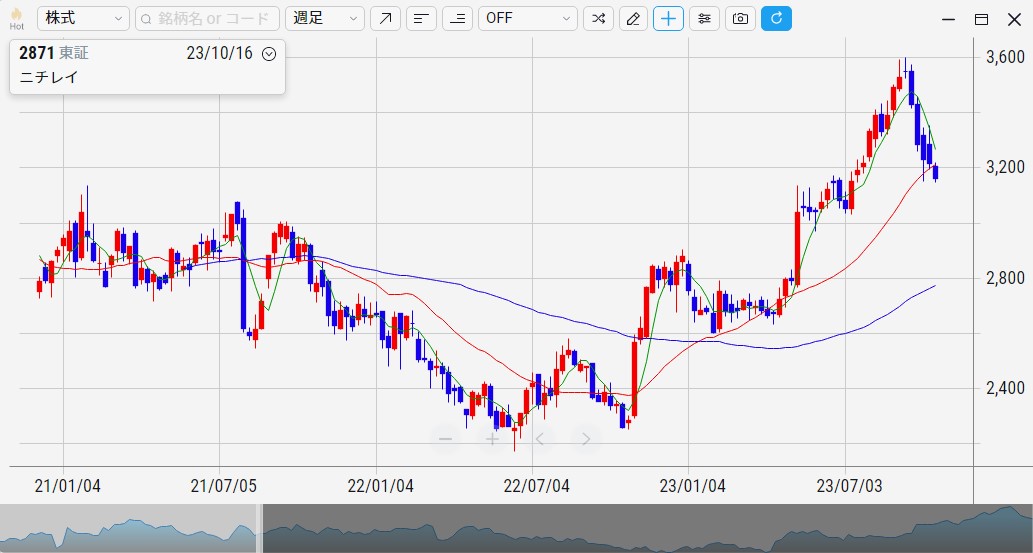Take a chart snapshot with camera icon
Image resolution: width=1033 pixels, height=553 pixels.
point(740,18)
